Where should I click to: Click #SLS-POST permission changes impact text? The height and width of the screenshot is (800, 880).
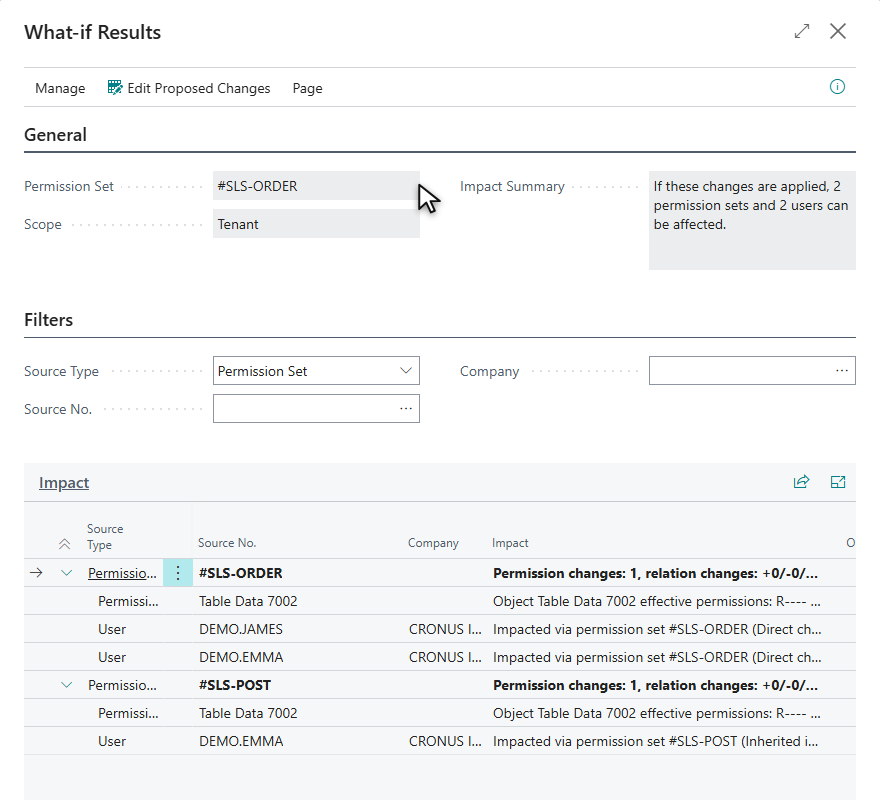[656, 685]
